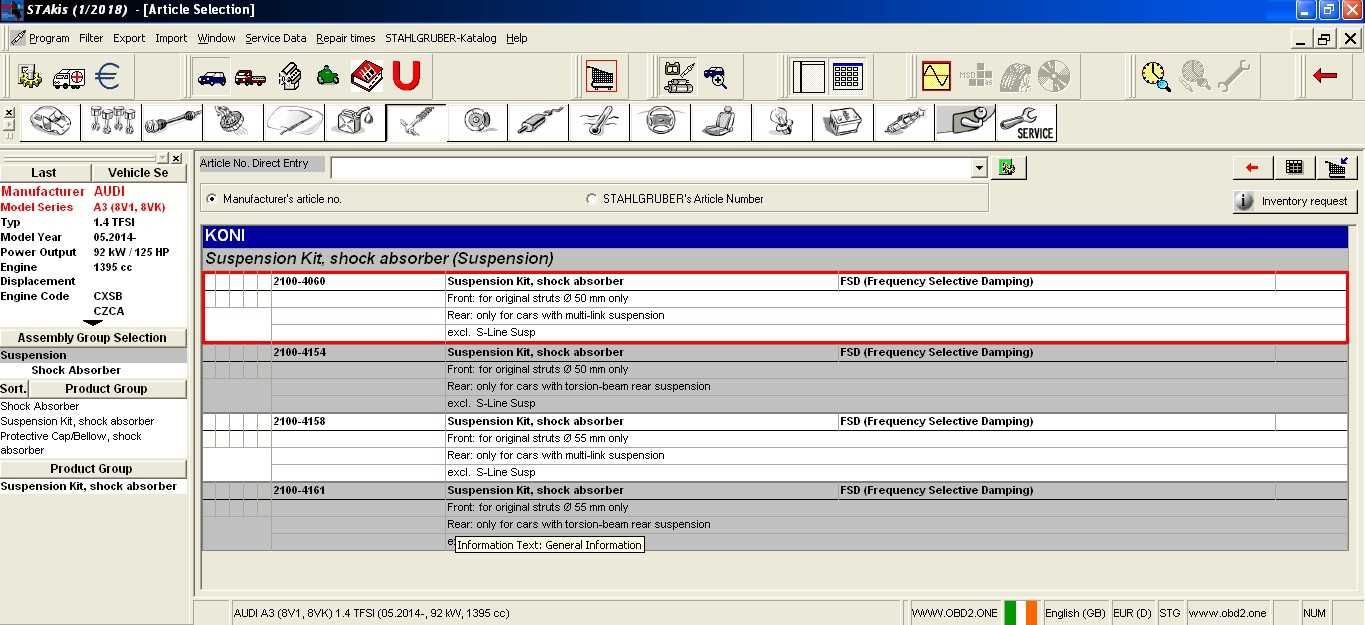
Task: Switch to the Vehicle Se tab
Action: pos(139,173)
